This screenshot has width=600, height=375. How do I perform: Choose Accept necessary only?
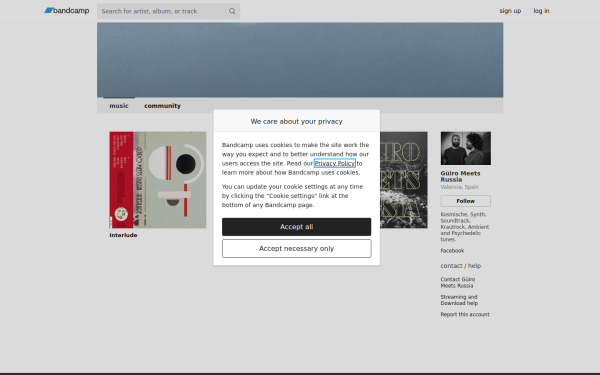point(297,248)
